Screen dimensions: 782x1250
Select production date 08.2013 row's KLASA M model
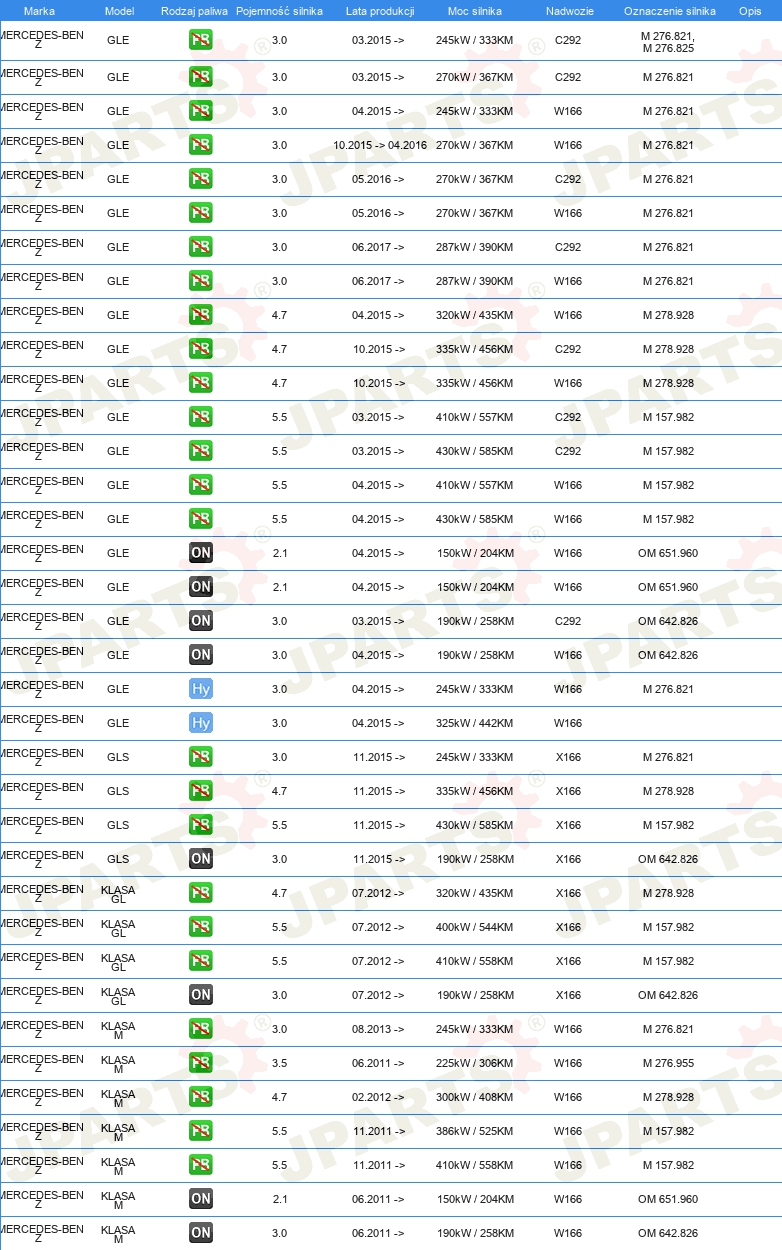tap(118, 1030)
